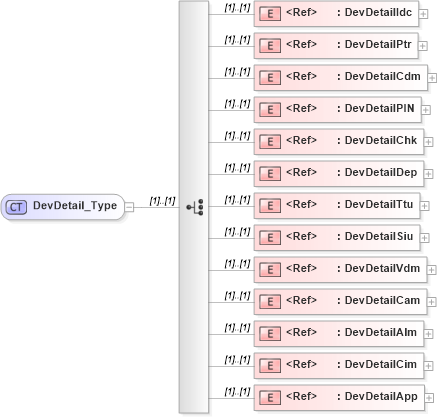The image size is (437, 417).
Task: Click the [1]..[1] cardinality of DevDetailChk
Action: tap(237, 136)
